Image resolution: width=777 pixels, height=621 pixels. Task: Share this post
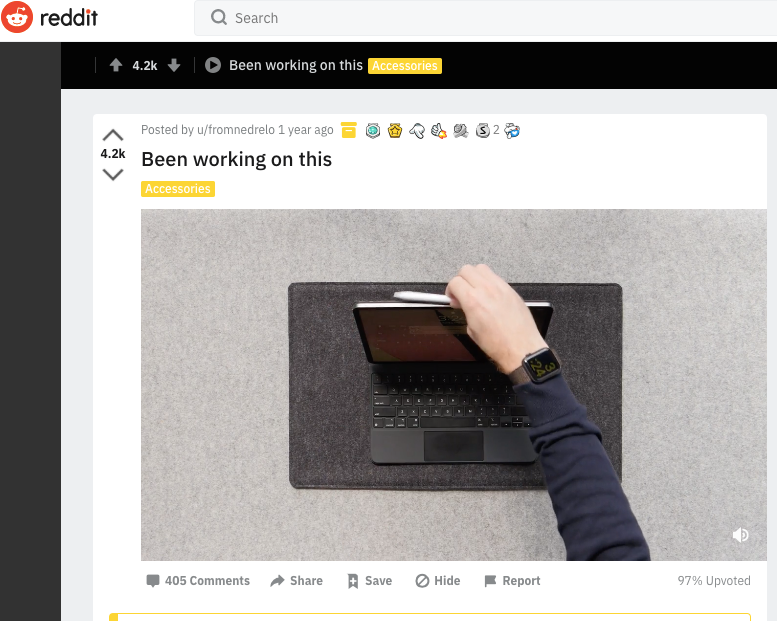[x=296, y=580]
